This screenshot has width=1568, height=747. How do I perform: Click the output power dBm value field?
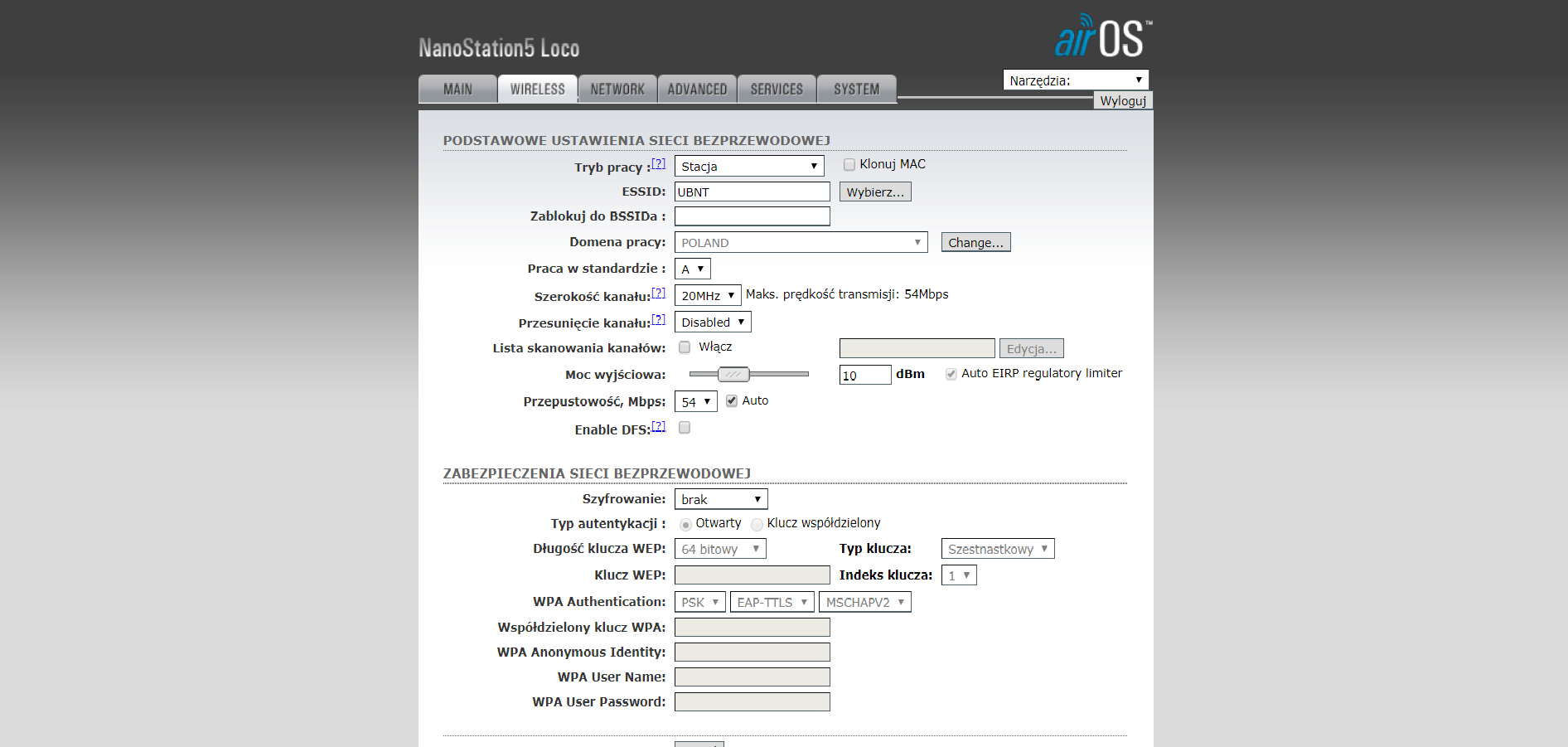click(x=865, y=375)
